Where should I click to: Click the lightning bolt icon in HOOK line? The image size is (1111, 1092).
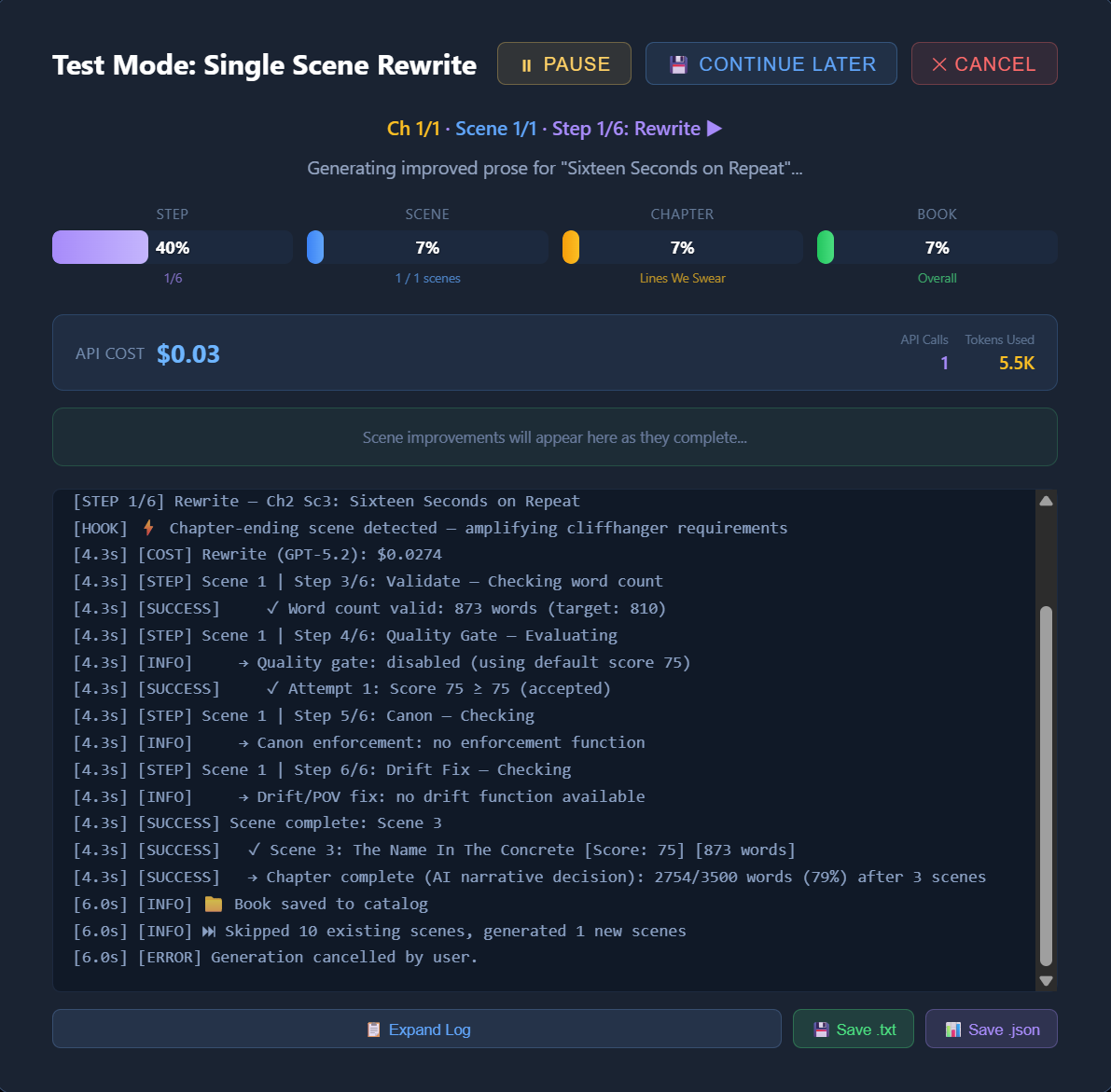tap(149, 528)
